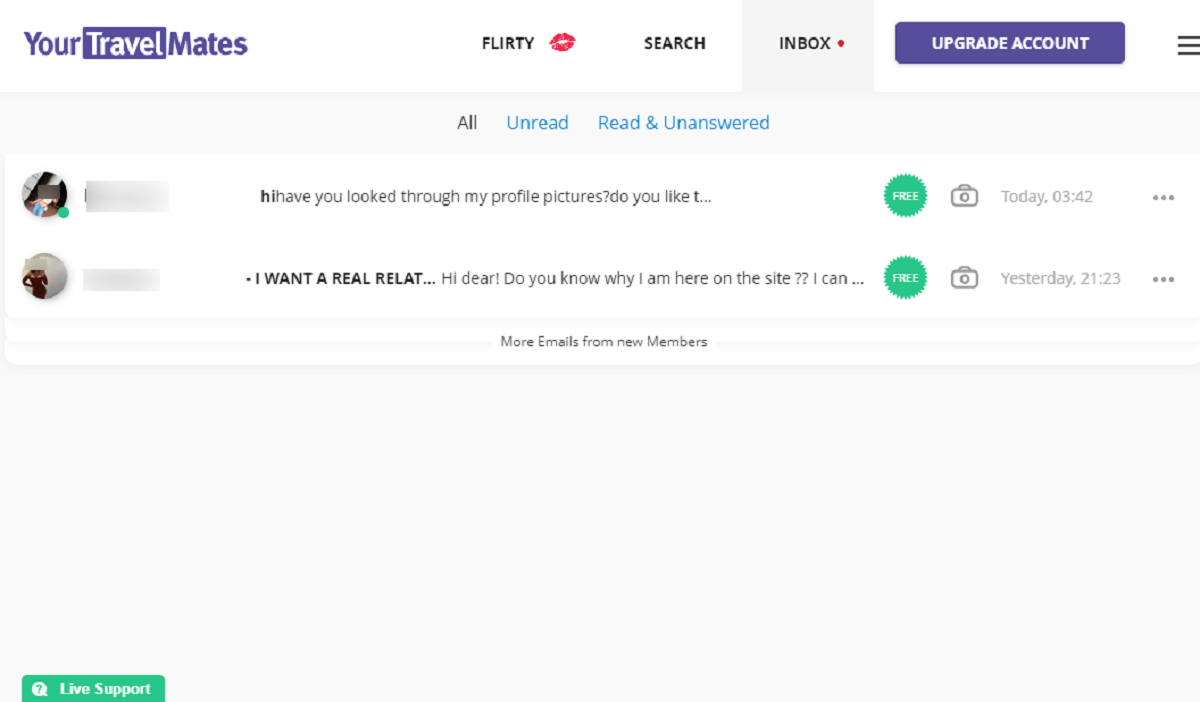The width and height of the screenshot is (1200, 702).
Task: Expand More Emails from new Members
Action: pos(604,341)
